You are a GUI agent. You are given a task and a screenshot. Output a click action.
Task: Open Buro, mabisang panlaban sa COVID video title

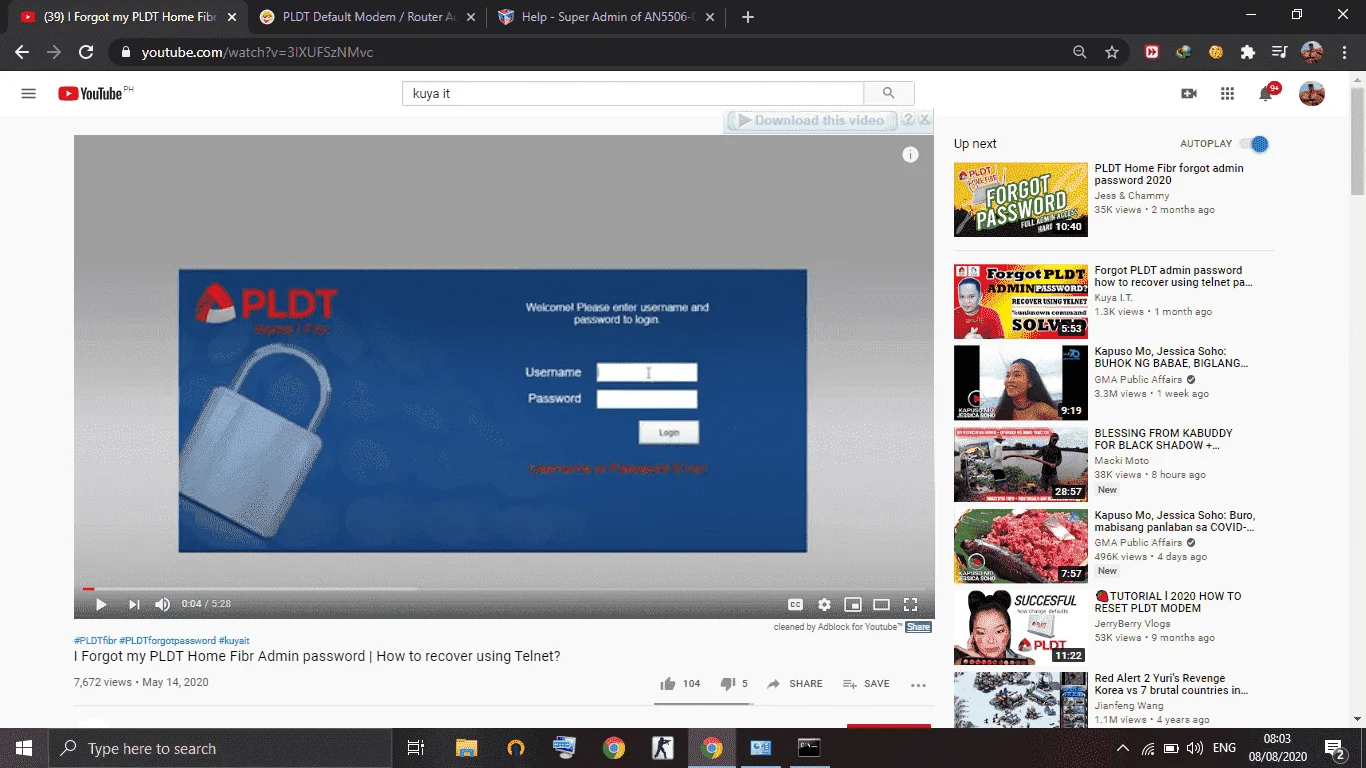1174,521
